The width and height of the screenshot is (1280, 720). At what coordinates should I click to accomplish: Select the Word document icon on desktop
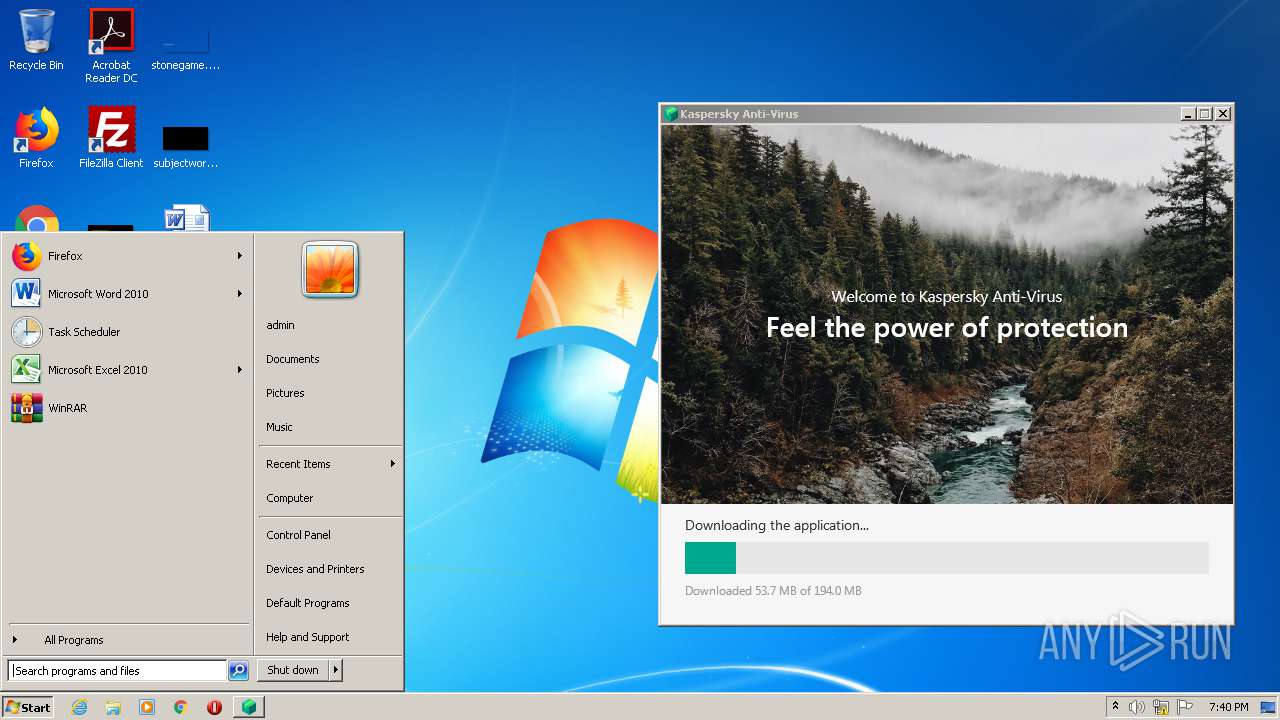pyautogui.click(x=186, y=218)
